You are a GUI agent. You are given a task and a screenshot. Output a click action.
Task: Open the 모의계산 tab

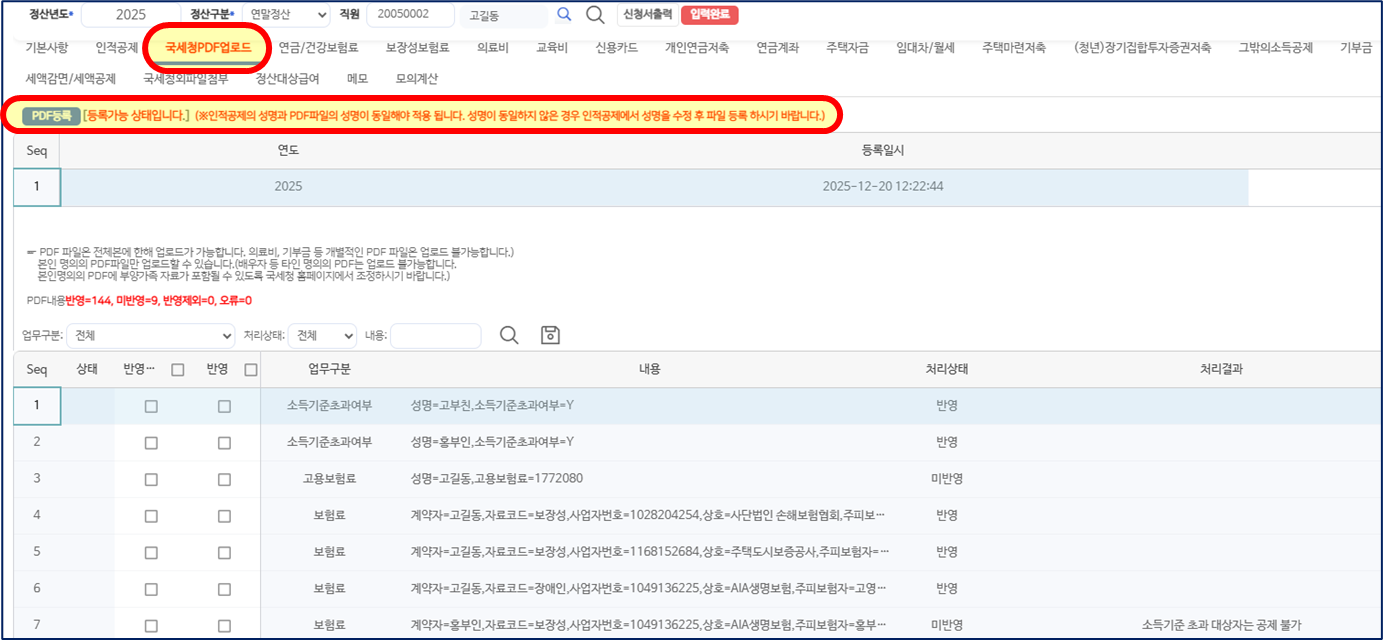coord(417,78)
